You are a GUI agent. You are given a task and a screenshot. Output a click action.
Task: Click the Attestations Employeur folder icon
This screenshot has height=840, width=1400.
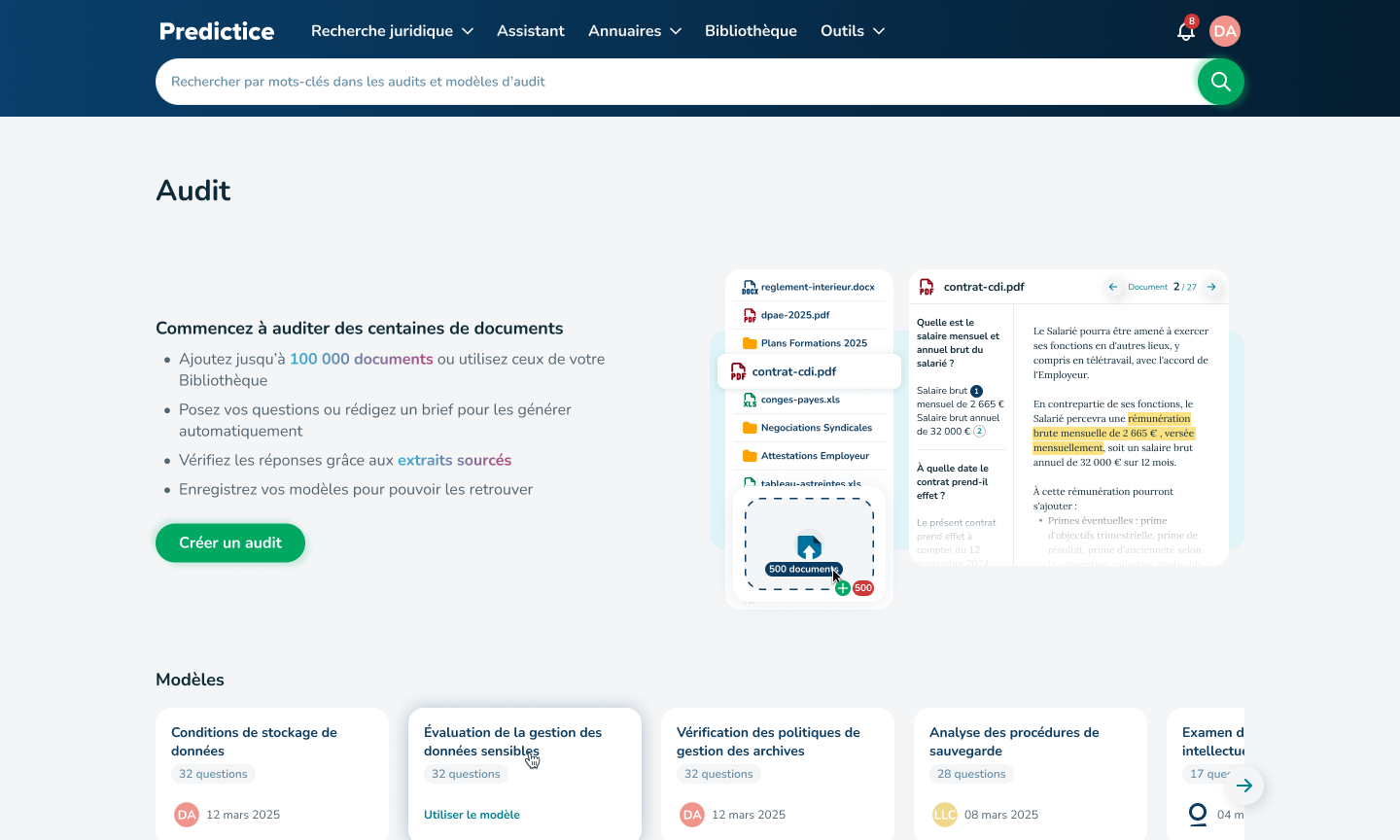click(750, 456)
